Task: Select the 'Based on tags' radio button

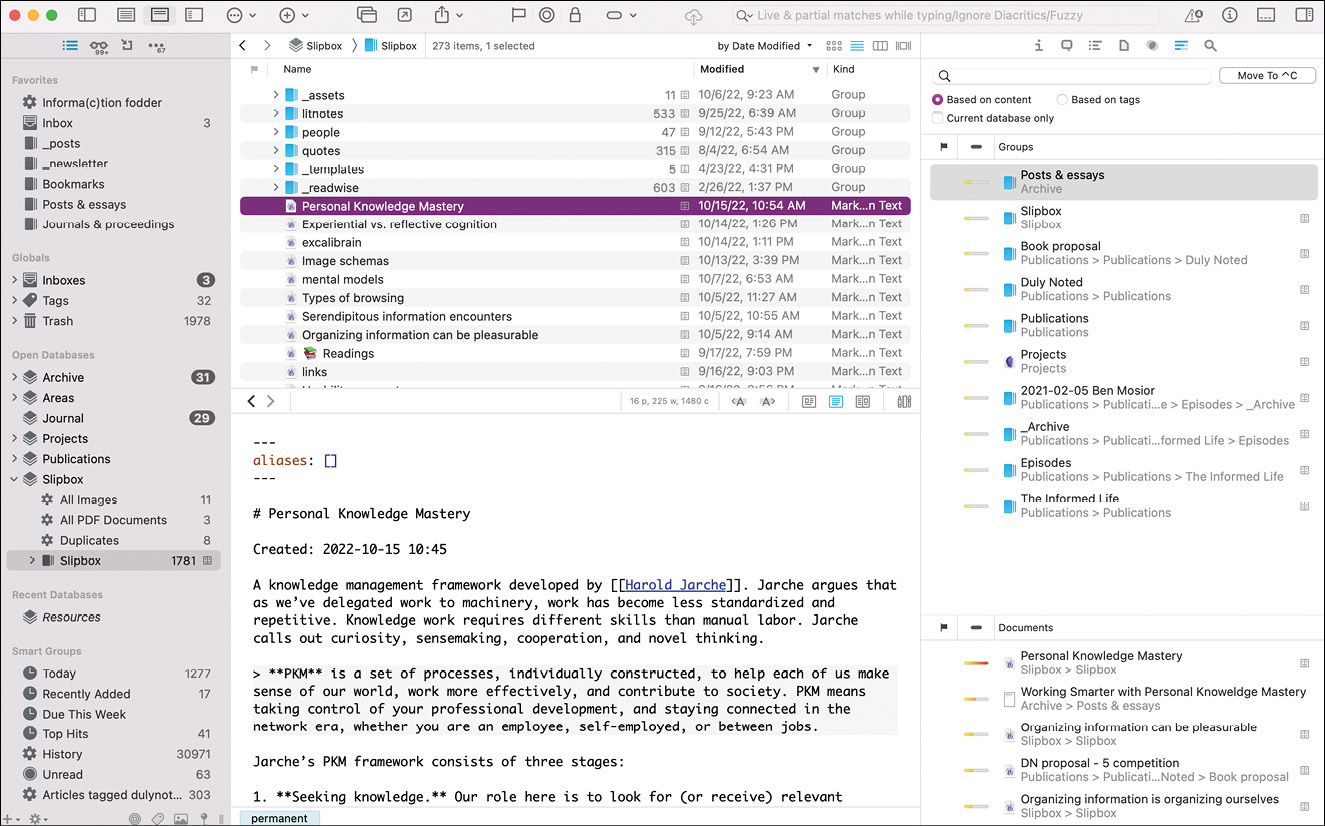Action: [1062, 100]
